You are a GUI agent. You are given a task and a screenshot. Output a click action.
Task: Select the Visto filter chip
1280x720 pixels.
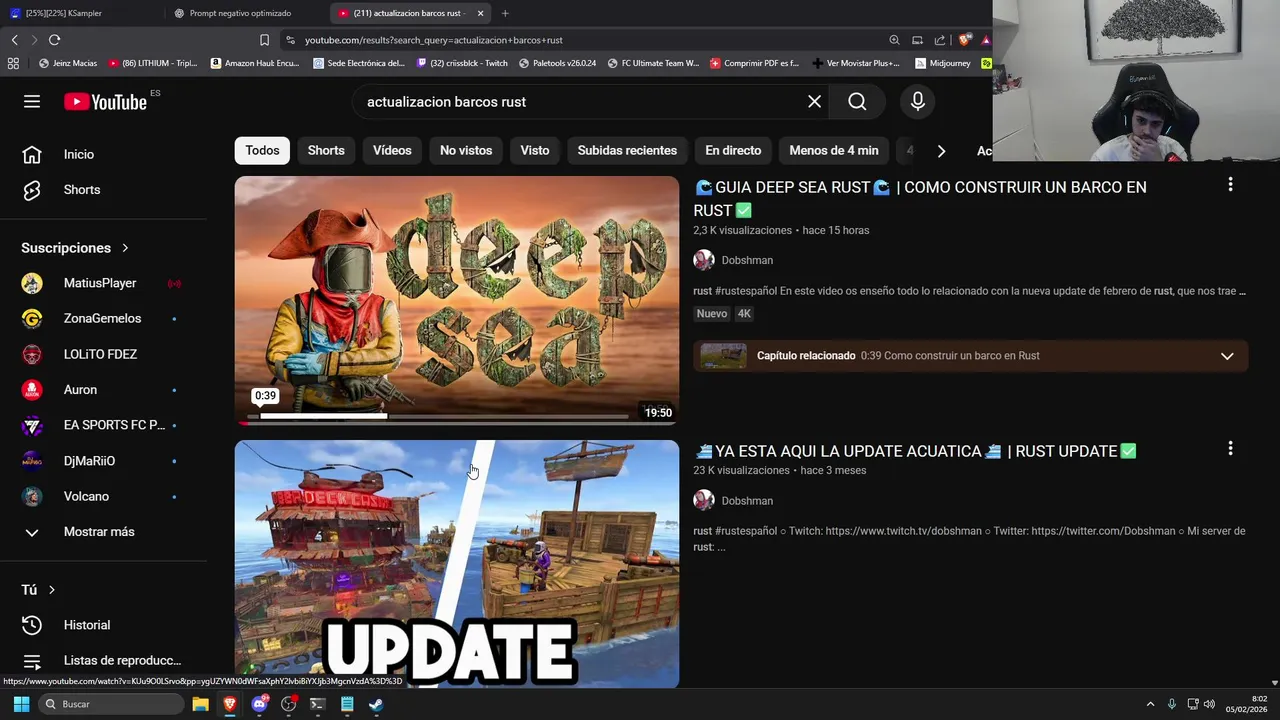535,150
